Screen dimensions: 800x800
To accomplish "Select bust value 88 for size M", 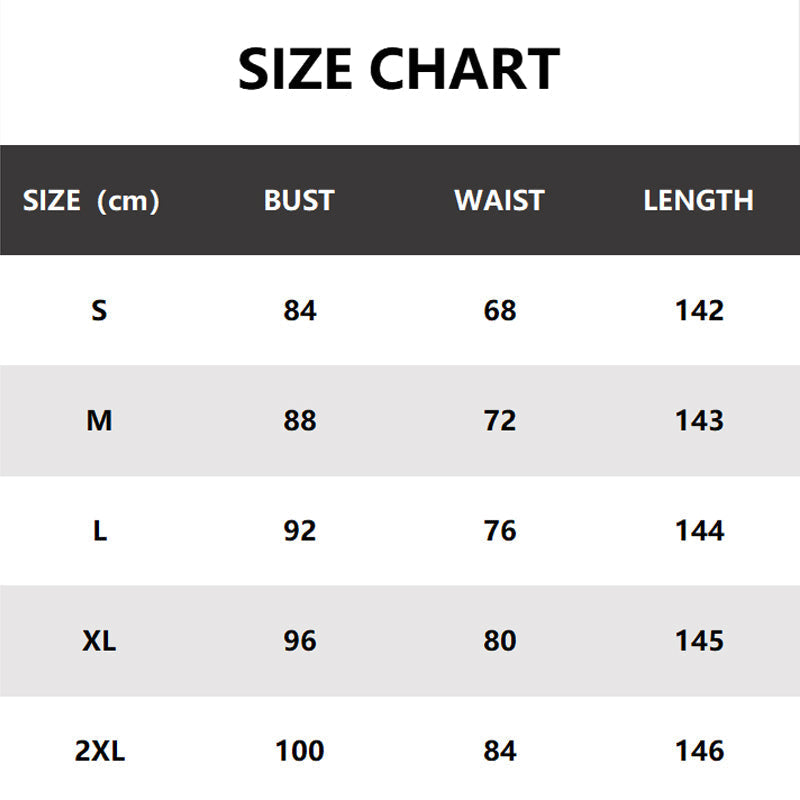I will (299, 420).
